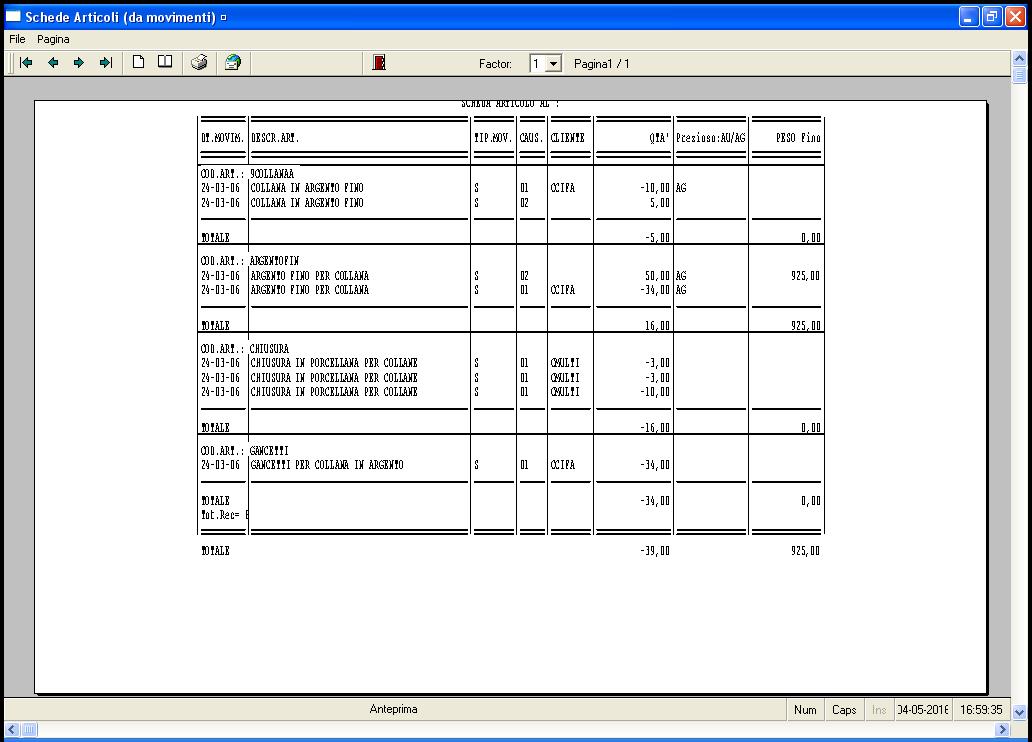This screenshot has height=742, width=1032.
Task: Click the CHIUSURA total quantity "-16,00"
Action: click(655, 427)
